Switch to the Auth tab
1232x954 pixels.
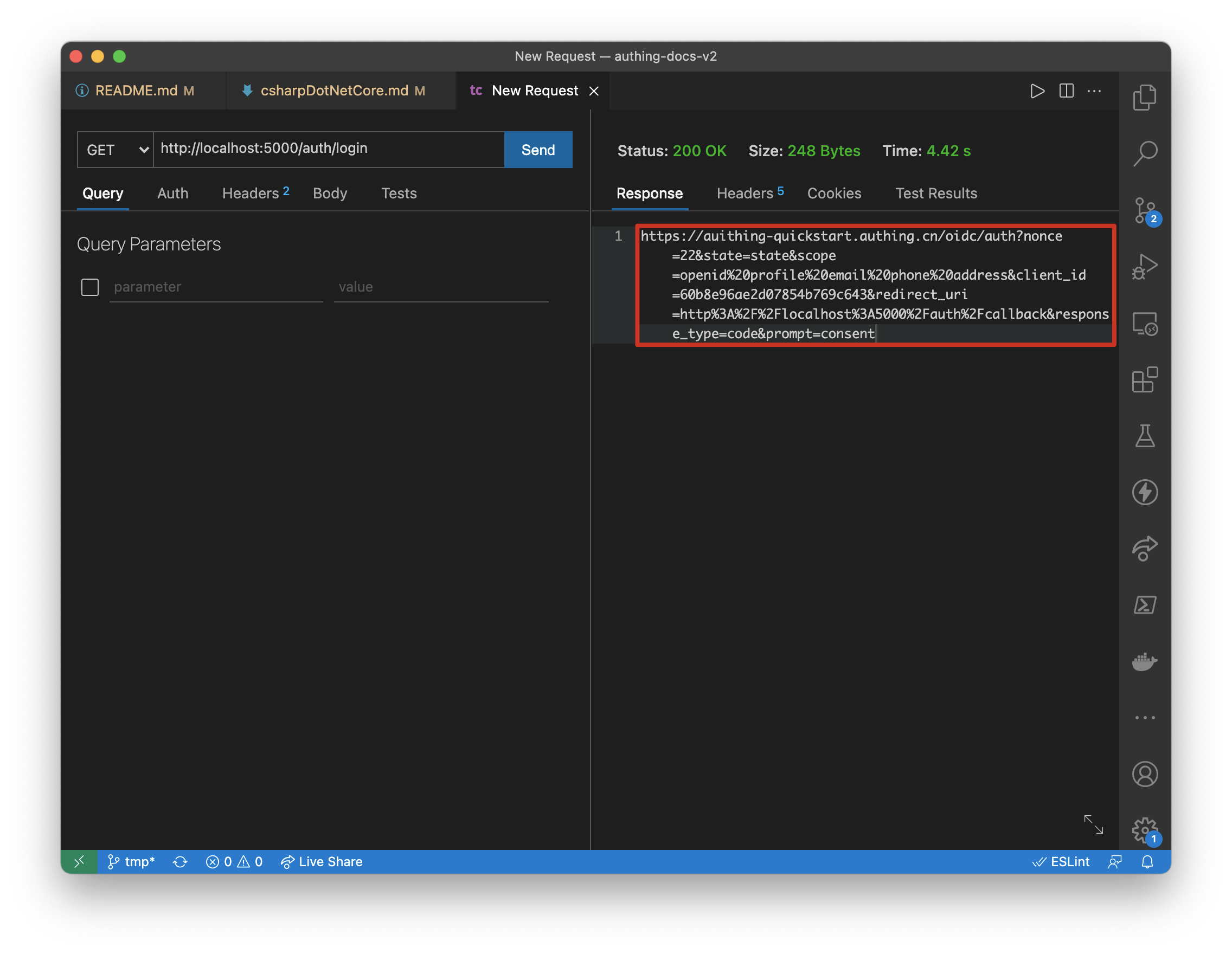click(172, 194)
